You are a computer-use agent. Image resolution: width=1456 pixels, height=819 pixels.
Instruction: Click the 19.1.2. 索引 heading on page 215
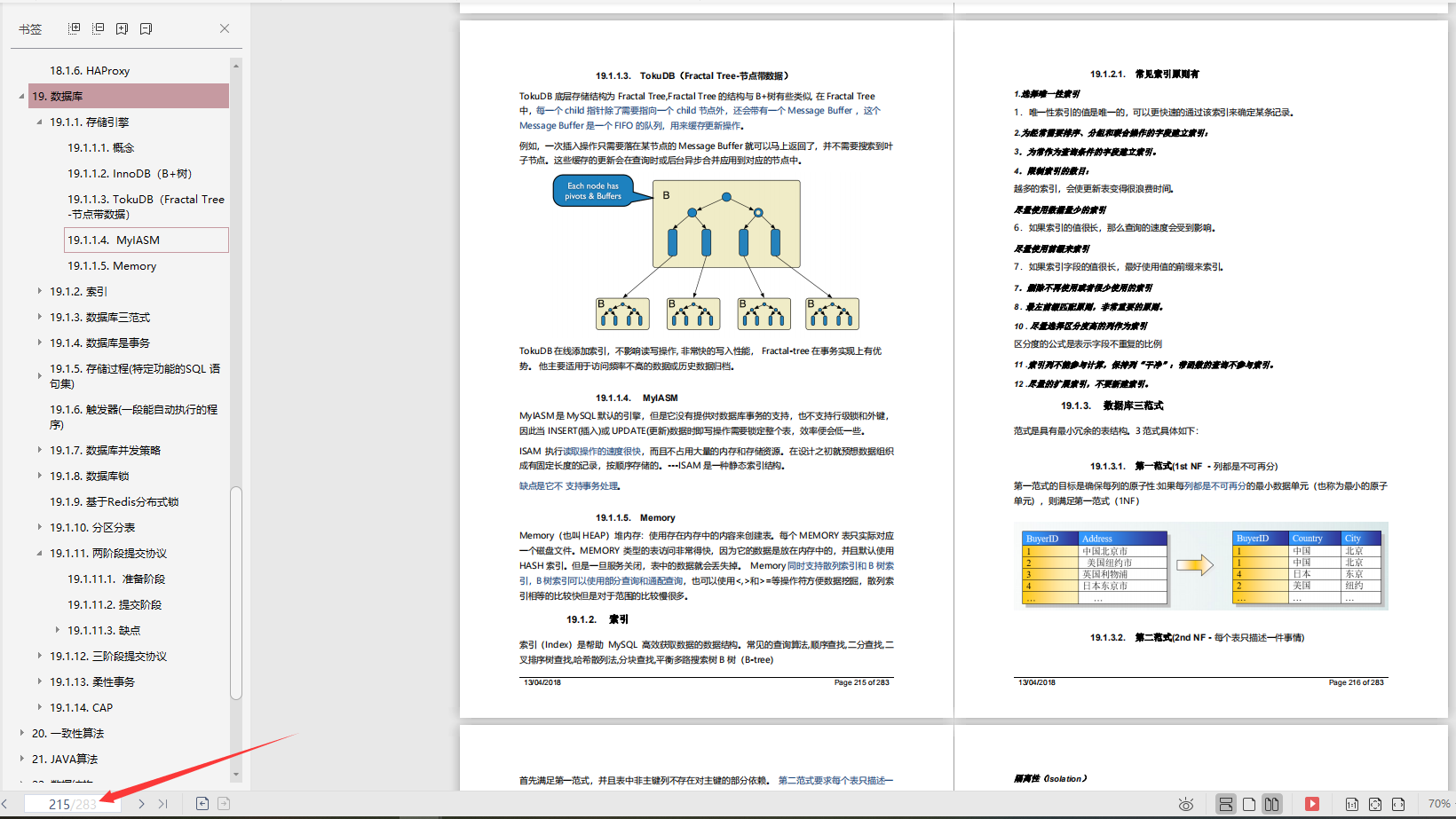[597, 619]
